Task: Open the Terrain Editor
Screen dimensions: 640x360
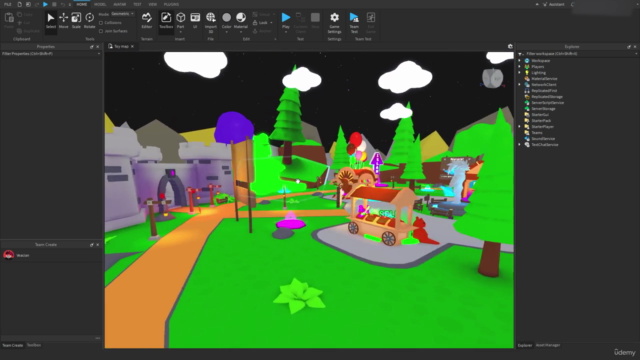Action: [147, 20]
